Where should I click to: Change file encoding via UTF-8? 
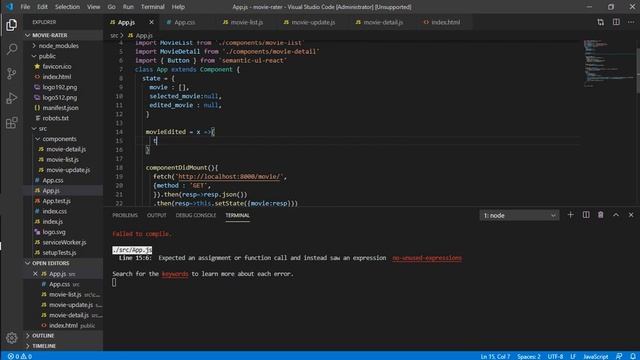(555, 356)
